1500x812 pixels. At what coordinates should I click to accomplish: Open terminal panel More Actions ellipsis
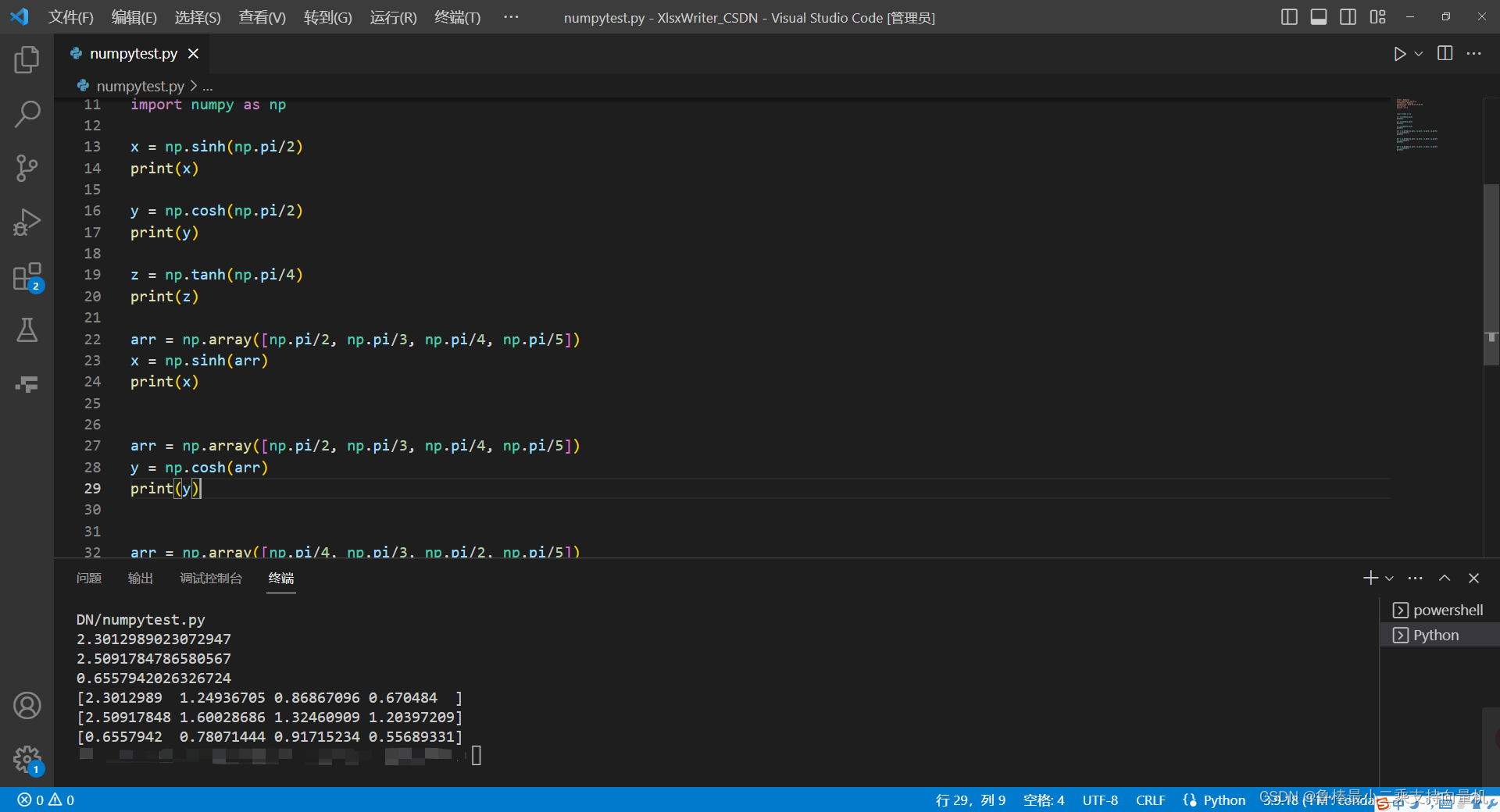pos(1416,578)
